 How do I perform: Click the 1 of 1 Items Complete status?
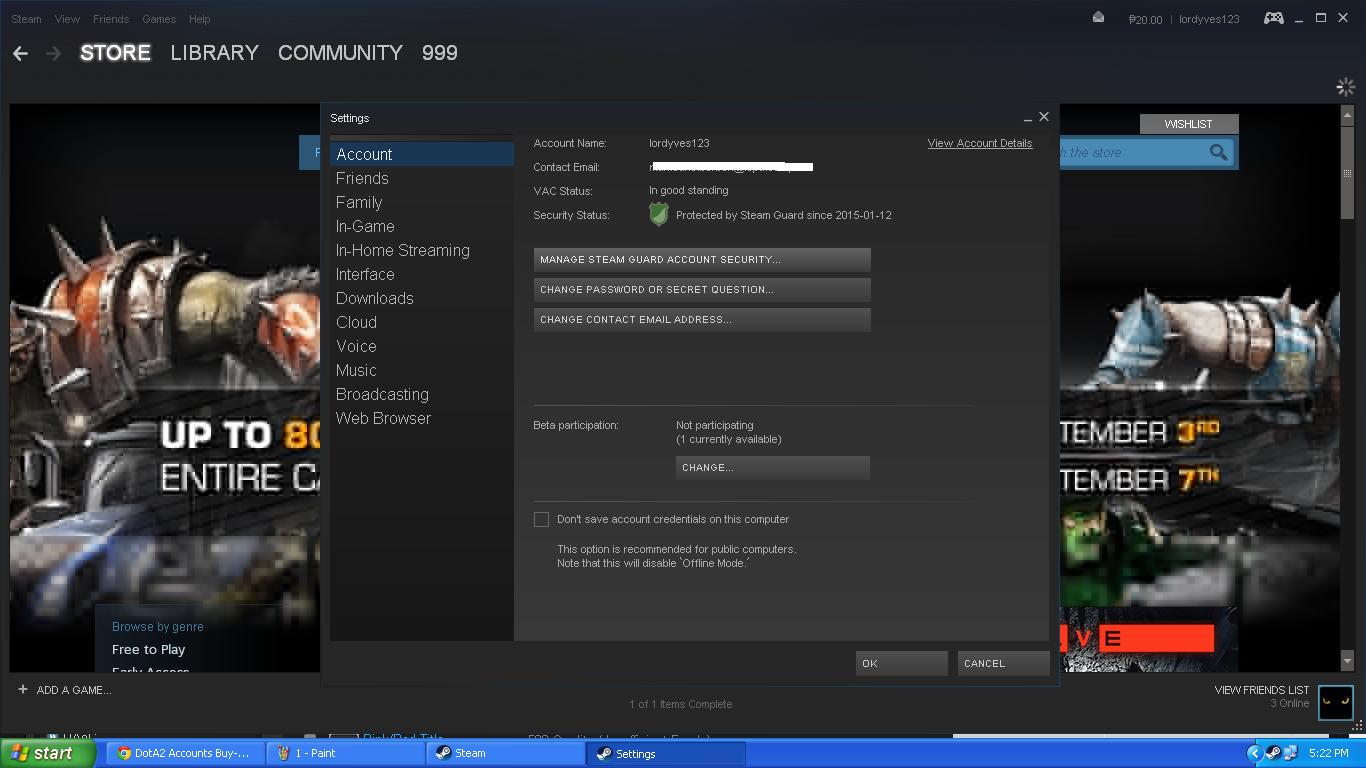[681, 704]
